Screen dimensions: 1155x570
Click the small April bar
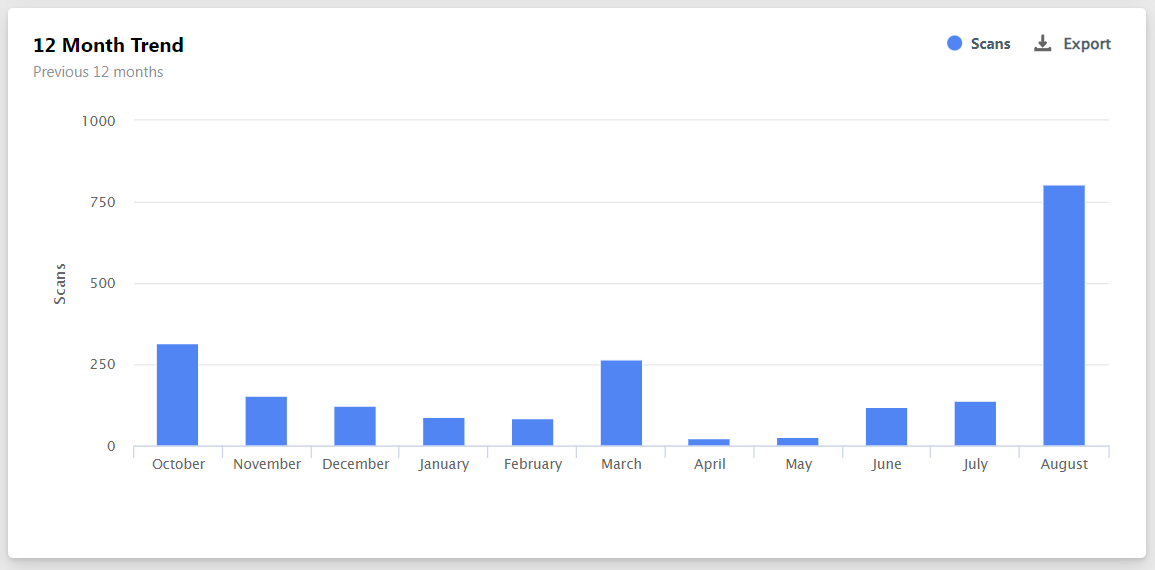(709, 442)
